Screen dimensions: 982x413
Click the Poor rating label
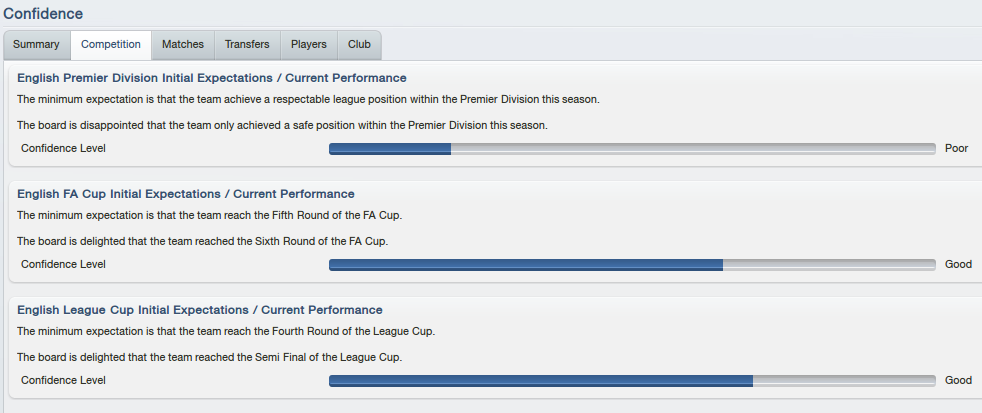956,149
